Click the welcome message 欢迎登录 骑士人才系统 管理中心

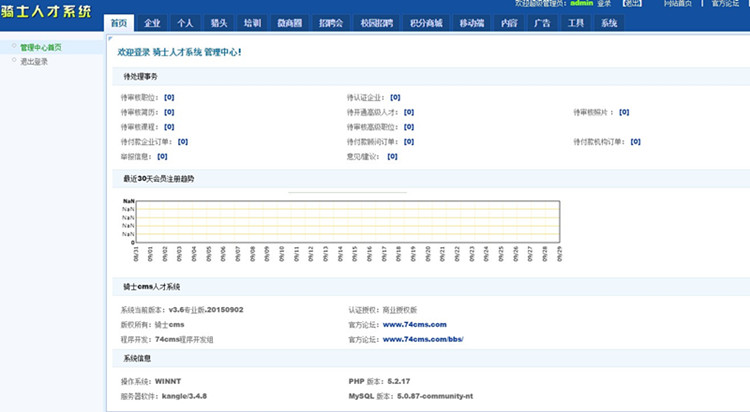179,52
